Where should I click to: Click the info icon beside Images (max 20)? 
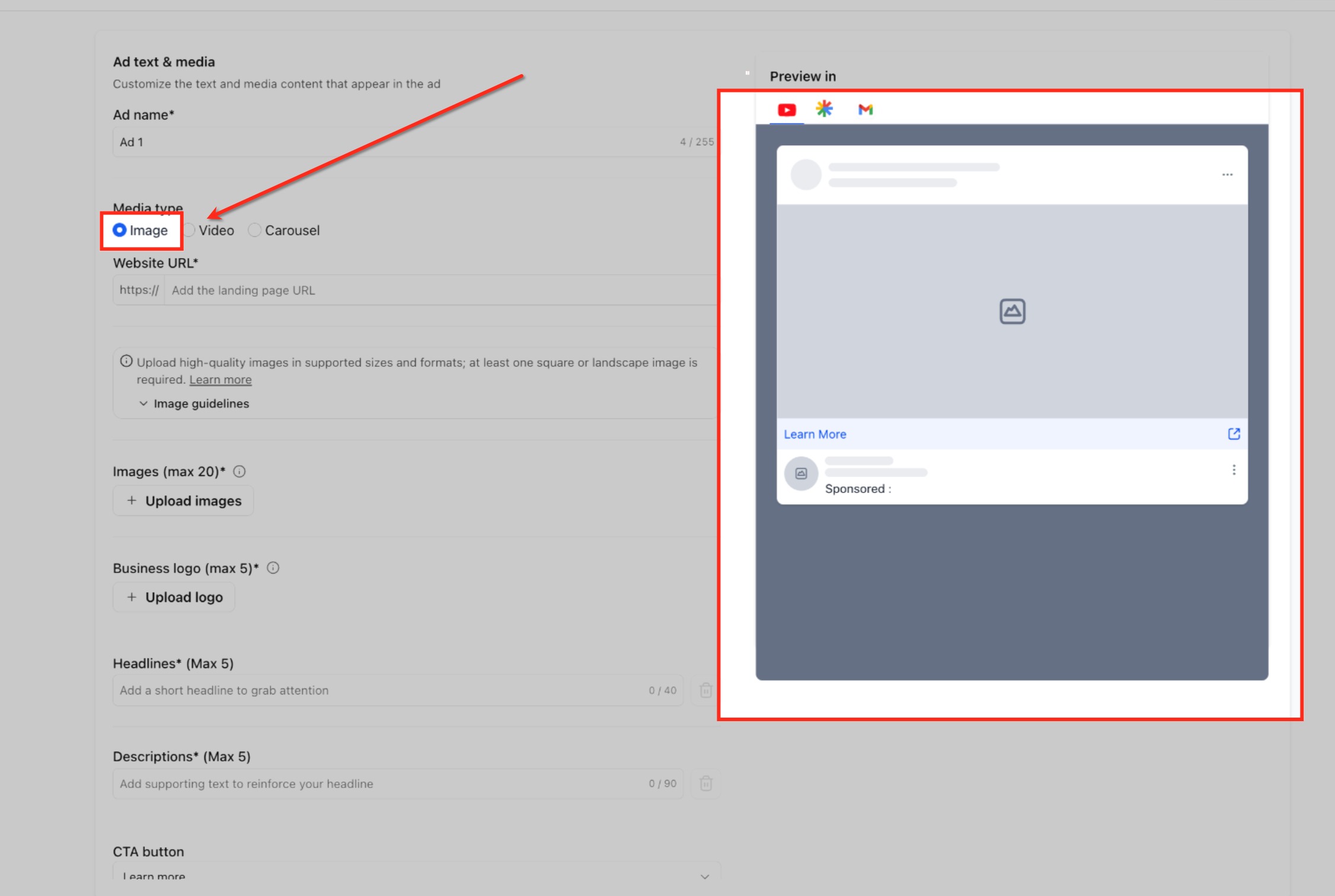click(x=239, y=471)
